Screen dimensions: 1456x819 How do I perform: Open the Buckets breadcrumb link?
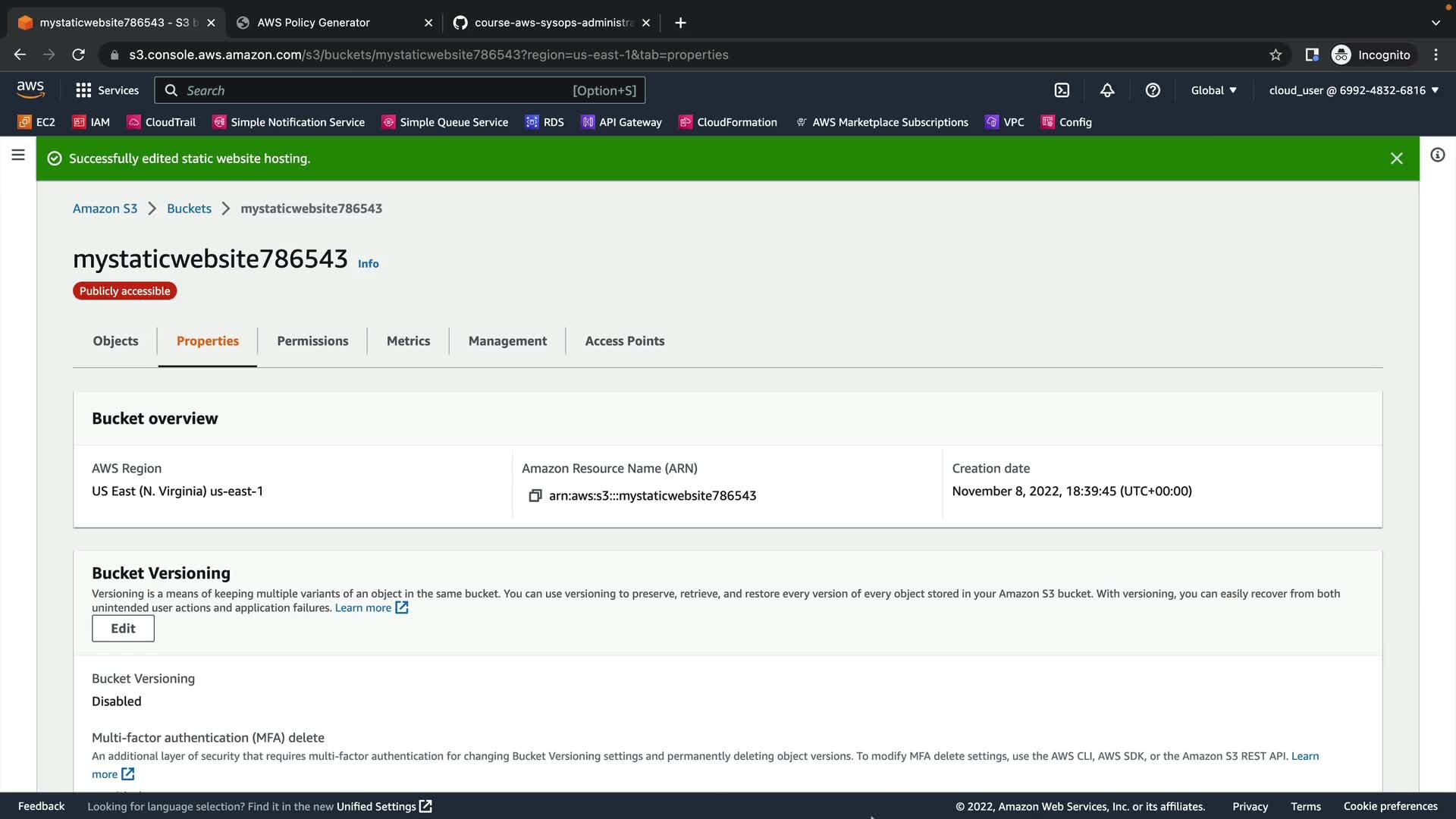(189, 209)
